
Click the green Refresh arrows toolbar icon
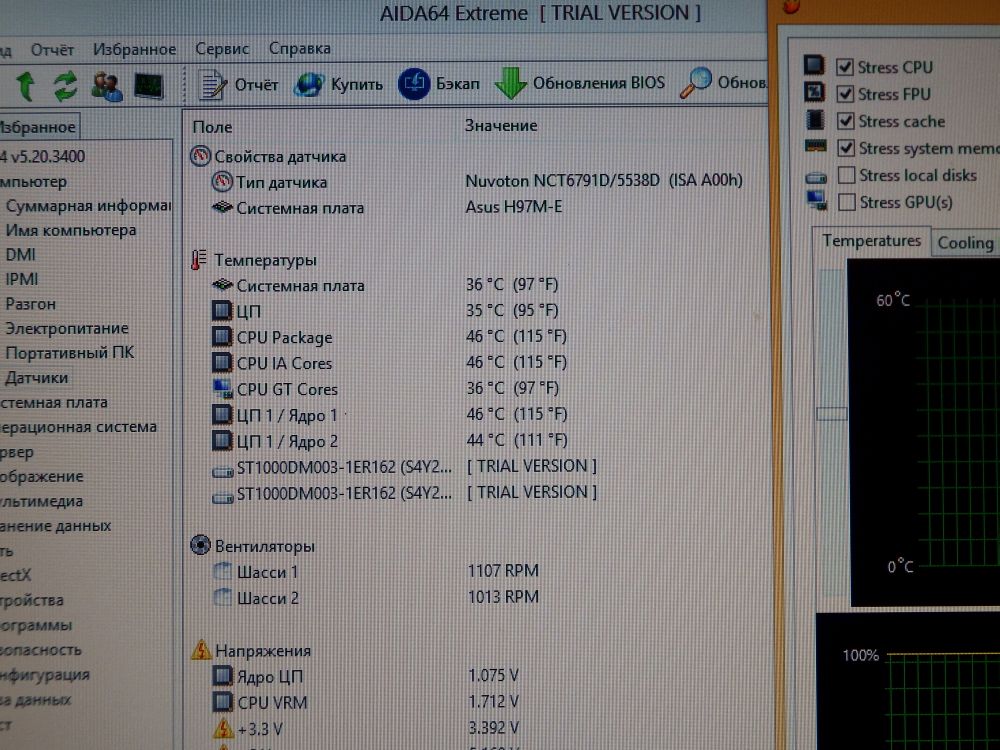click(66, 85)
